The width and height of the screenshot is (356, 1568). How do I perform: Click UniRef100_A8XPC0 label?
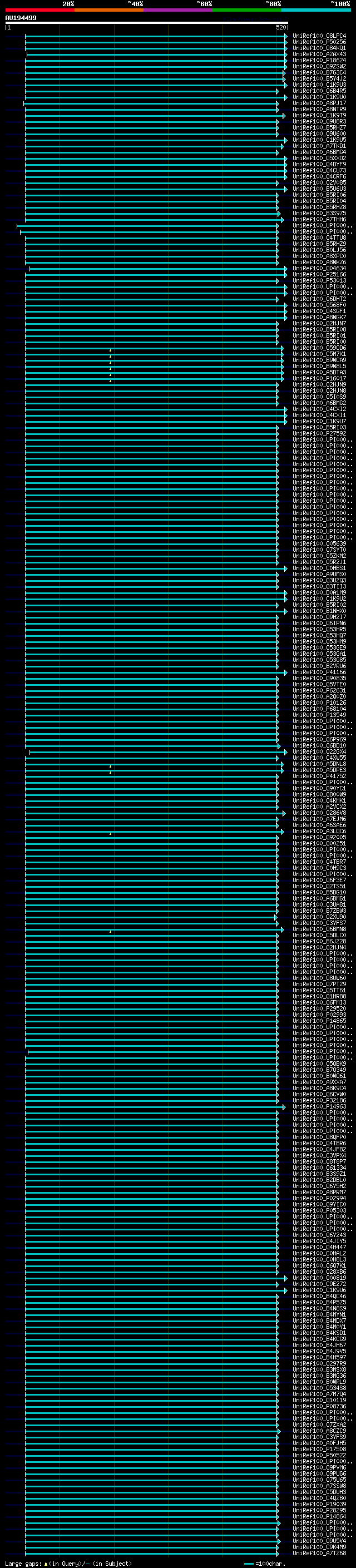tap(319, 256)
